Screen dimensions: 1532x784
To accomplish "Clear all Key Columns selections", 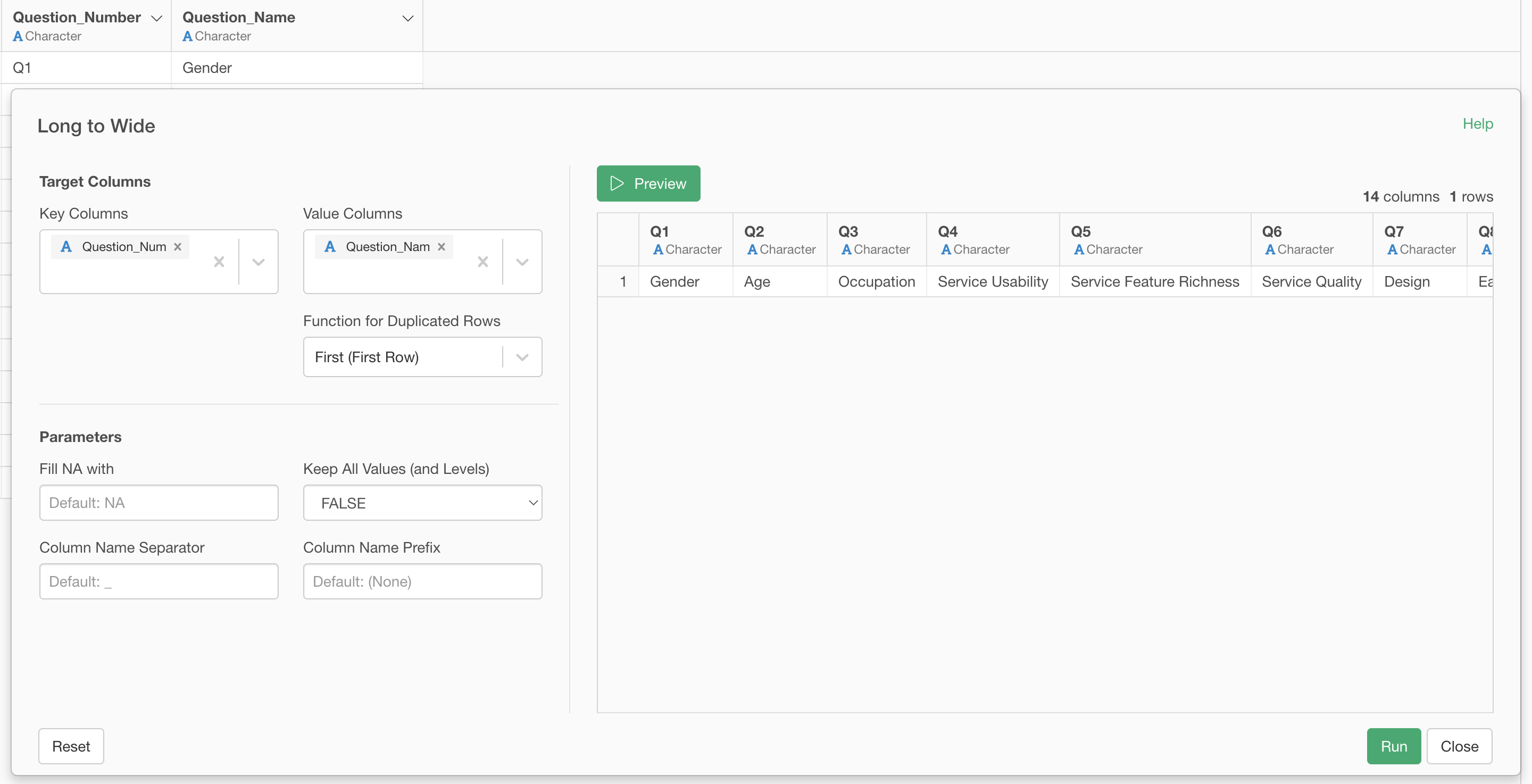I will (x=219, y=262).
